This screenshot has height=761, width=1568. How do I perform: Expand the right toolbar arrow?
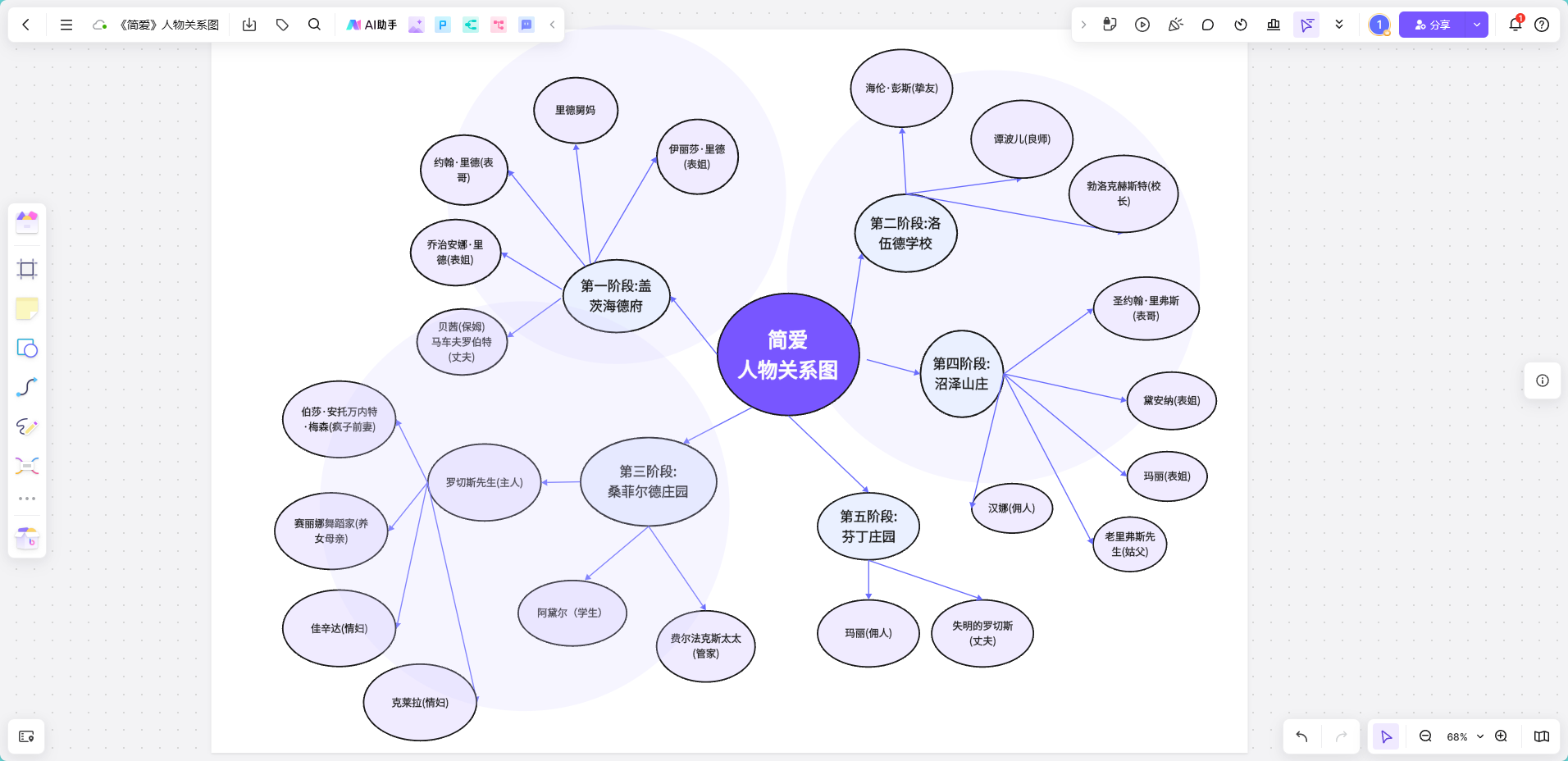[1083, 25]
